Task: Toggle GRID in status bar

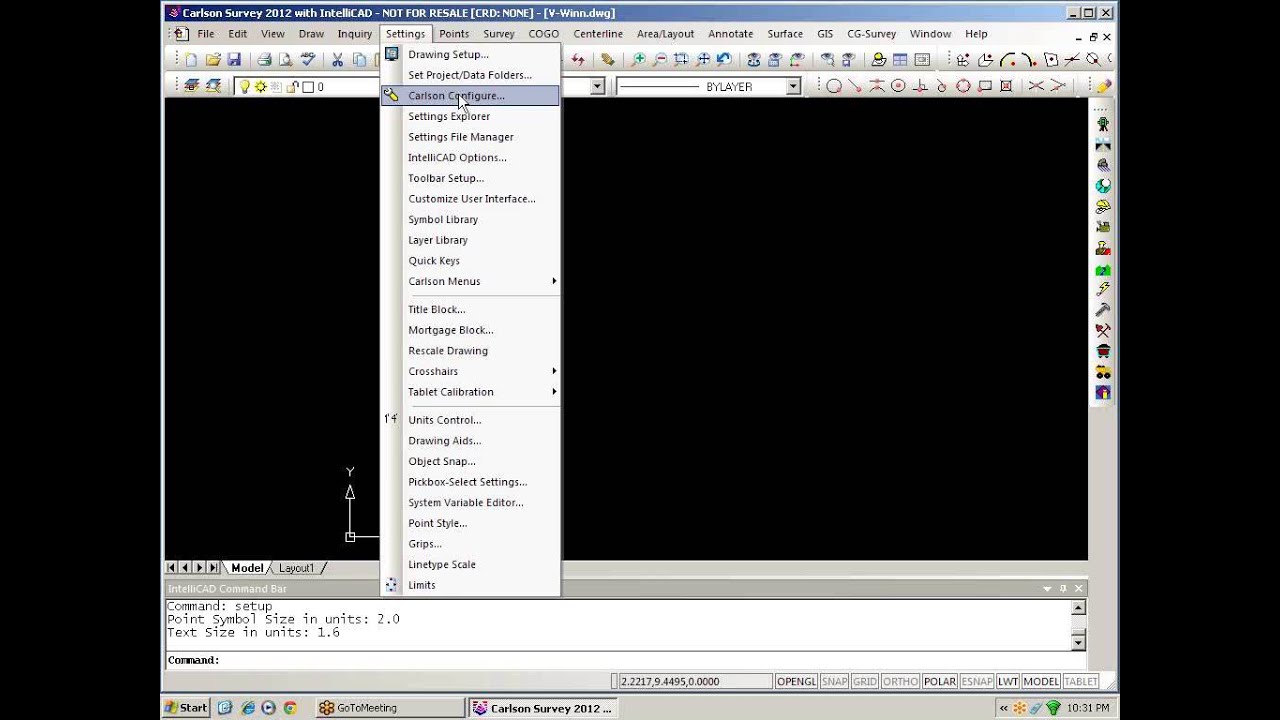Action: click(865, 681)
